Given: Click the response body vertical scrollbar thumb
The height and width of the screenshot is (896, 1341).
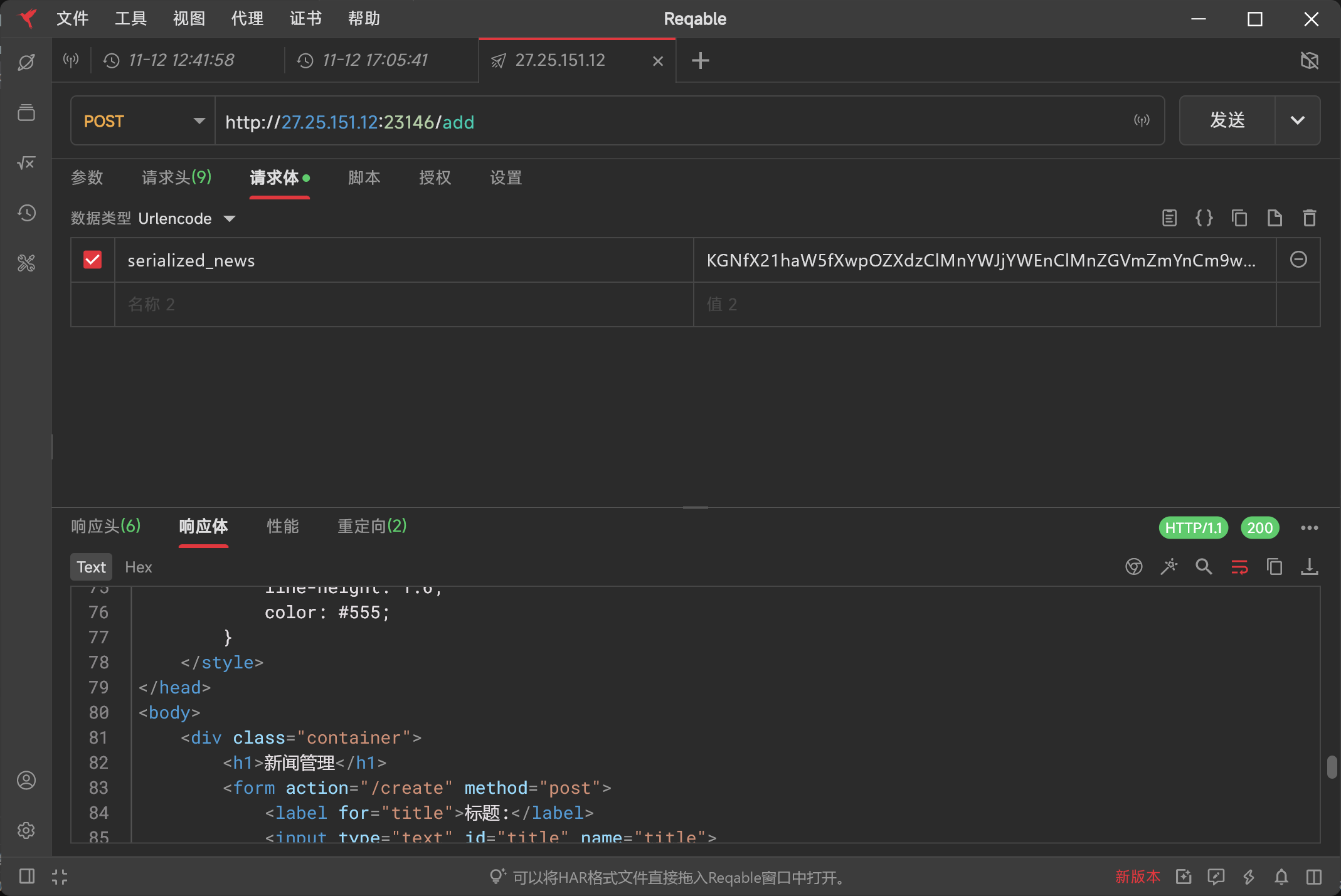Looking at the screenshot, I should 1332,767.
